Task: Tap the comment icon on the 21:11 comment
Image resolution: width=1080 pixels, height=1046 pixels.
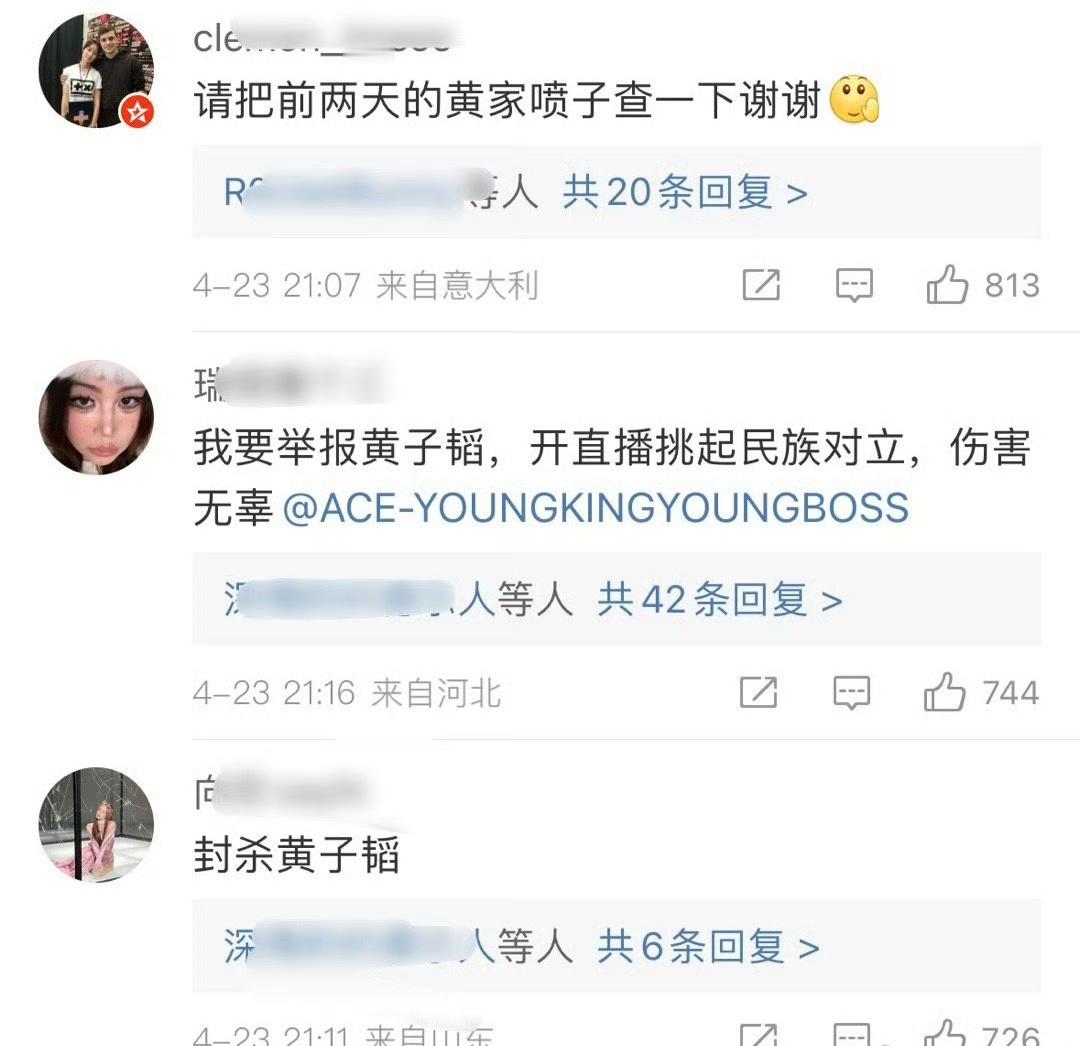Action: pyautogui.click(x=851, y=1034)
